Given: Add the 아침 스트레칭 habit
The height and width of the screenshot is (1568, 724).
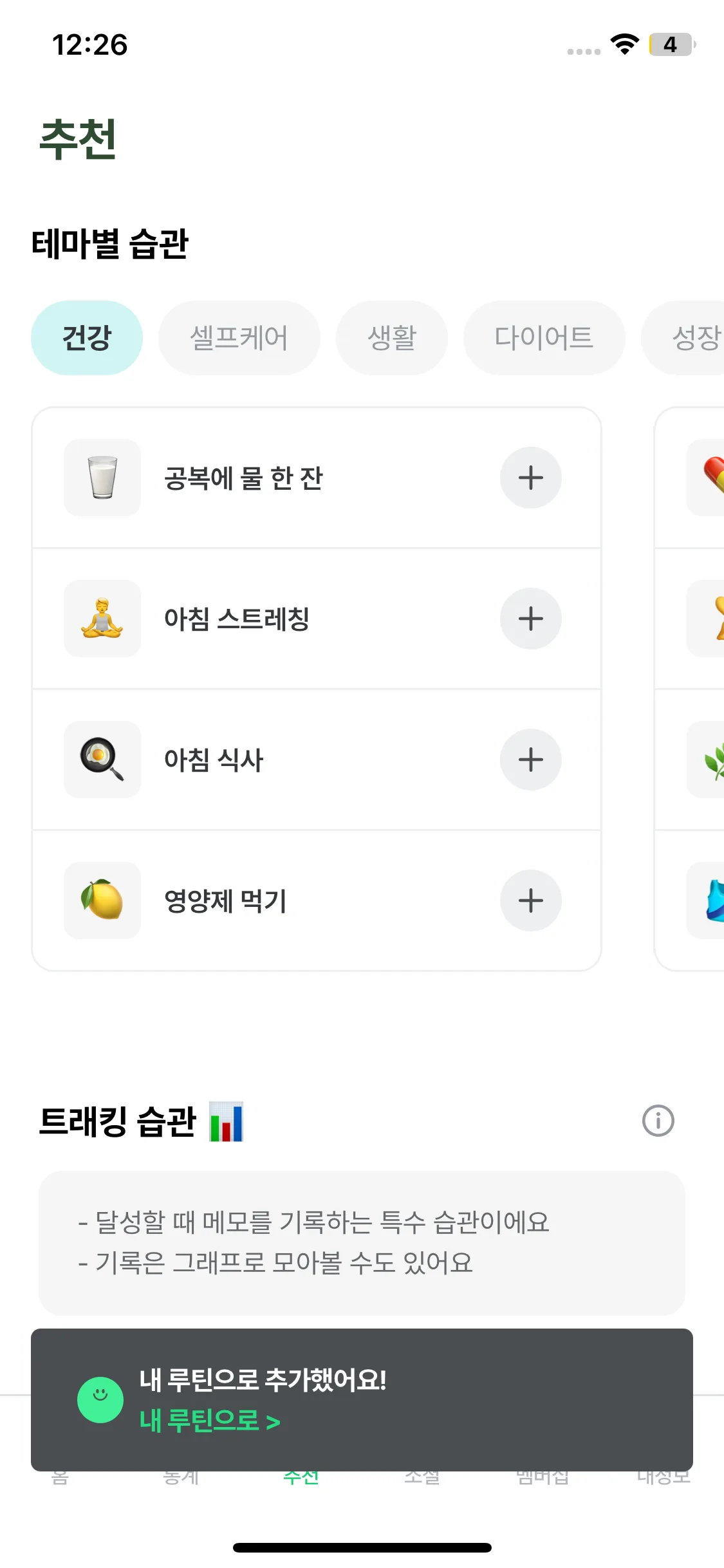Looking at the screenshot, I should 530,619.
